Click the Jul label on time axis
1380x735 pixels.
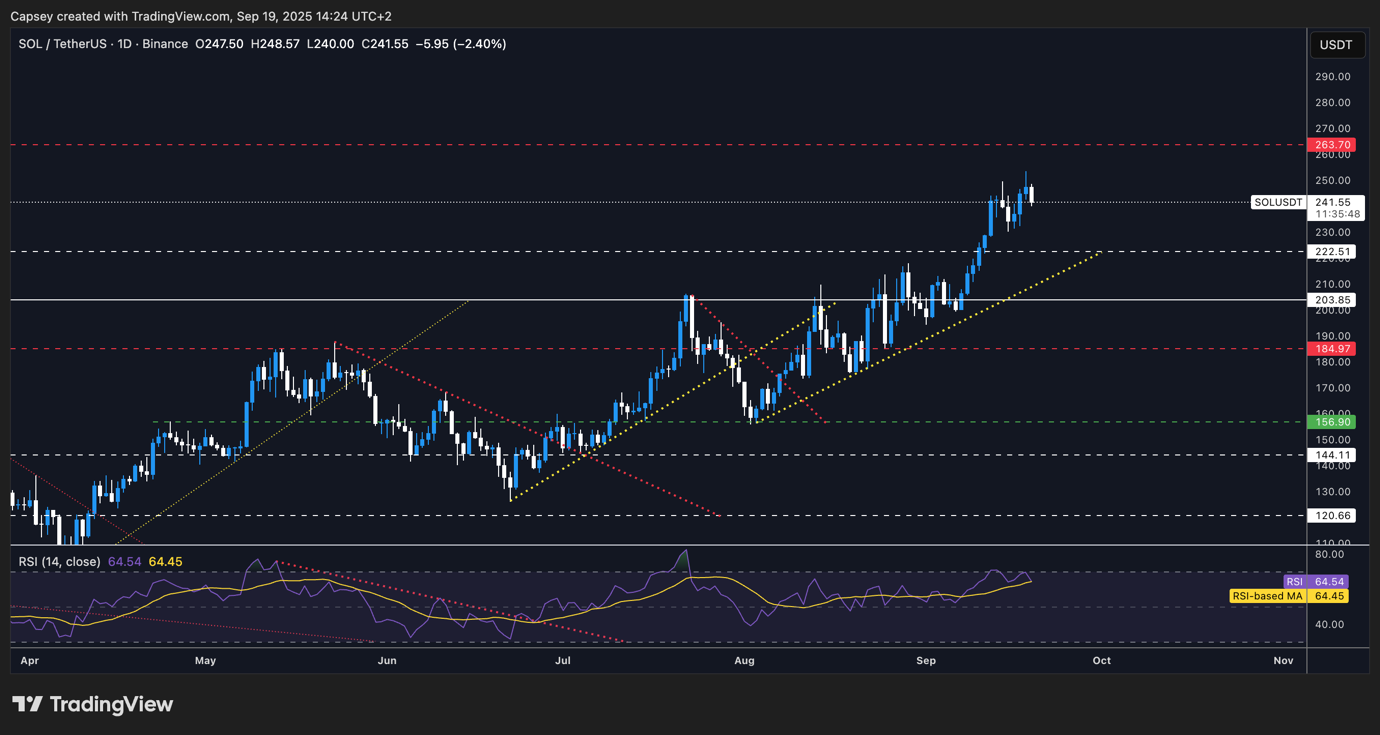pos(563,661)
